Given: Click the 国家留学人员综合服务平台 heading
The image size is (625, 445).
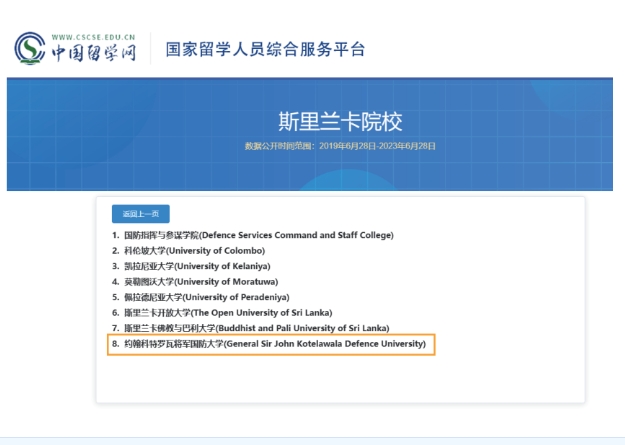Looking at the screenshot, I should click(x=265, y=49).
